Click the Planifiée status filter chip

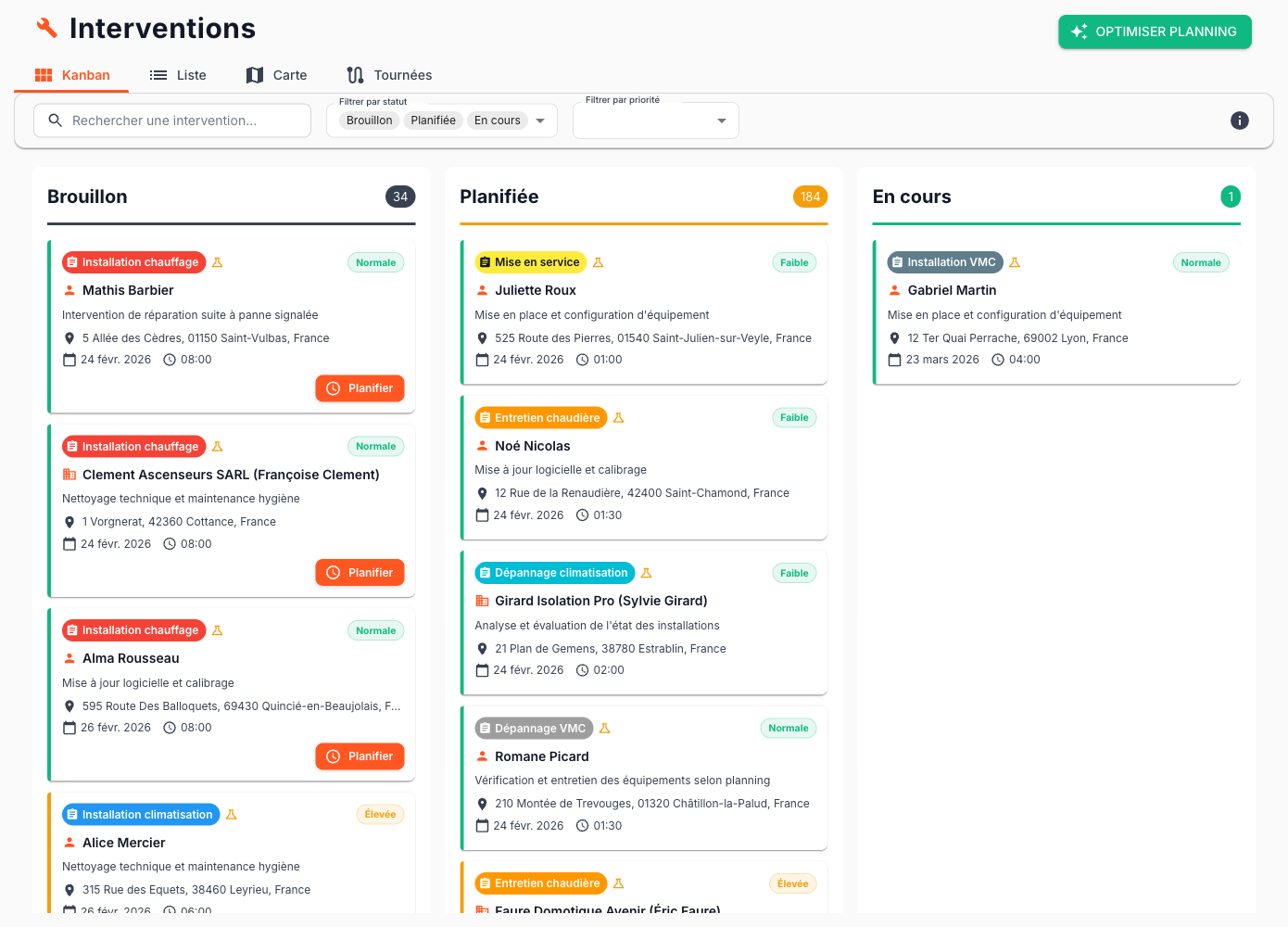433,121
